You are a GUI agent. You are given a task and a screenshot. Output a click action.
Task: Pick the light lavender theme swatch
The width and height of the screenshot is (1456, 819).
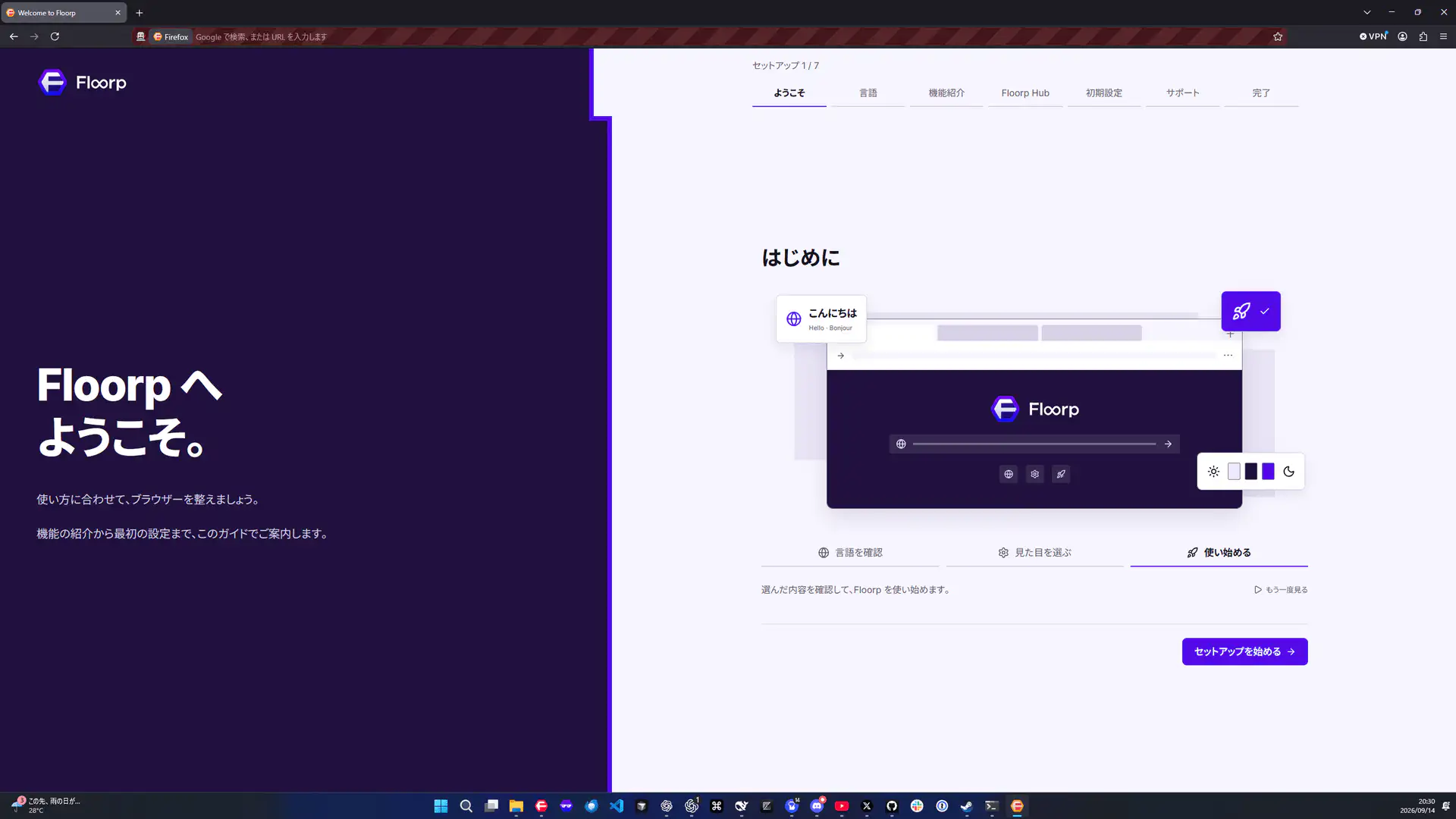coord(1234,472)
